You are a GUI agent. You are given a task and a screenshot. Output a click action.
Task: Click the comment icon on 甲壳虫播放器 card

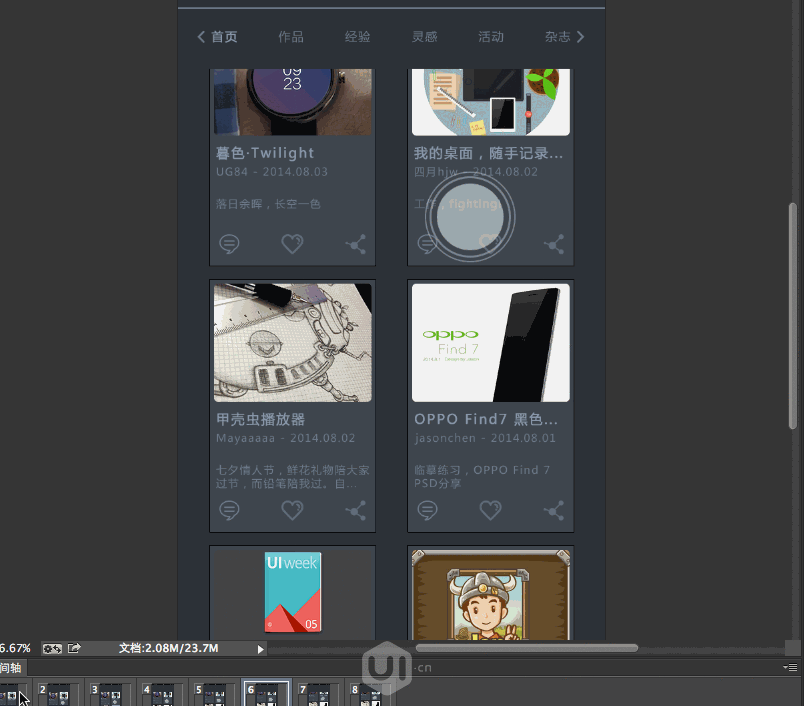(229, 510)
